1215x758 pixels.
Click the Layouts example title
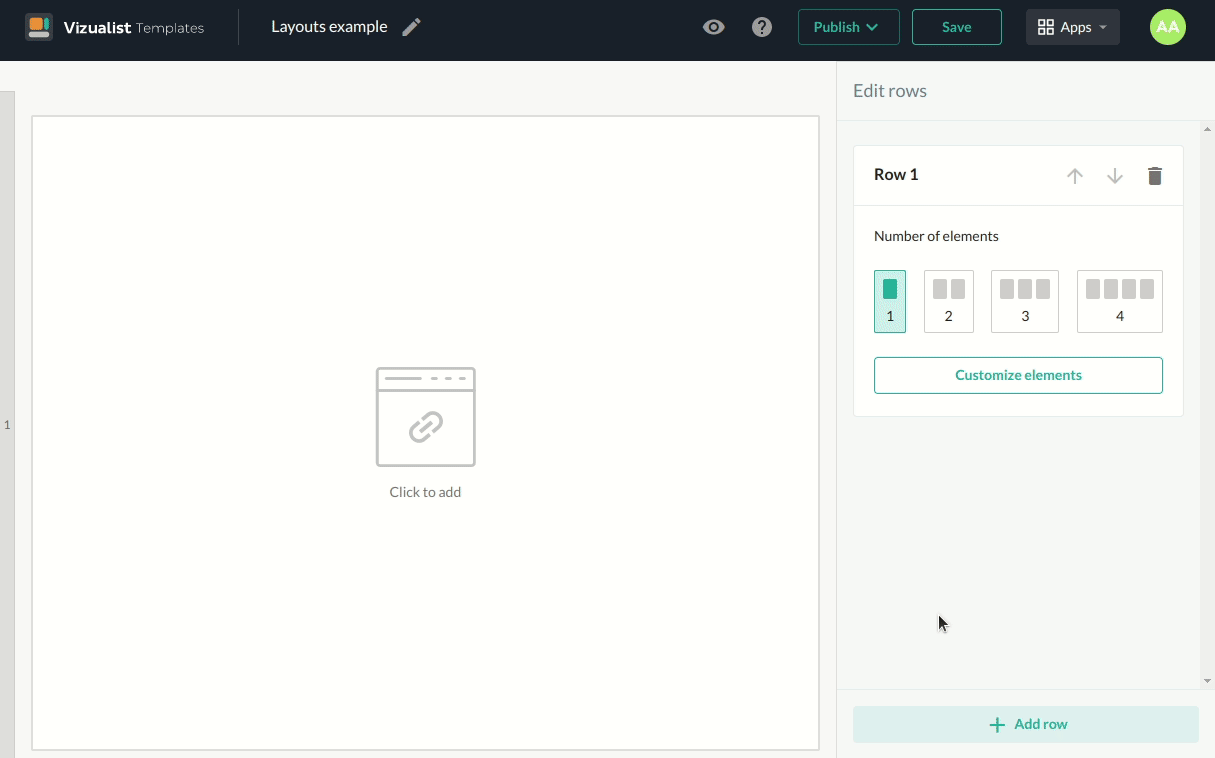point(329,27)
